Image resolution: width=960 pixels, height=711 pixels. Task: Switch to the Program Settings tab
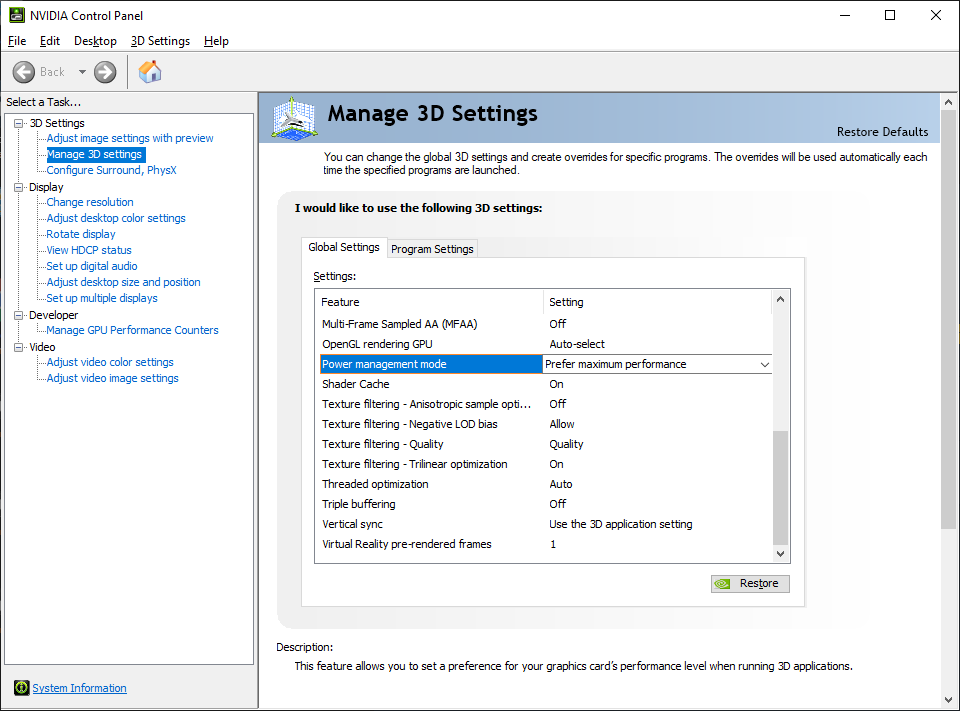pos(432,249)
